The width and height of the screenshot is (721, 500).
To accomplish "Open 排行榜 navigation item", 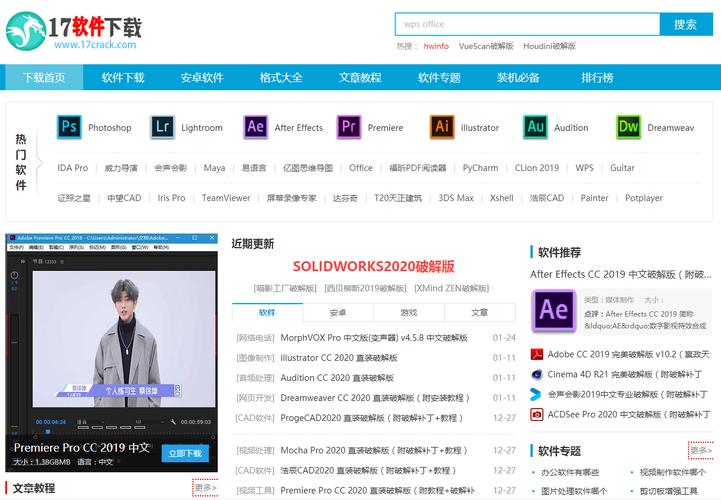I will pos(597,77).
